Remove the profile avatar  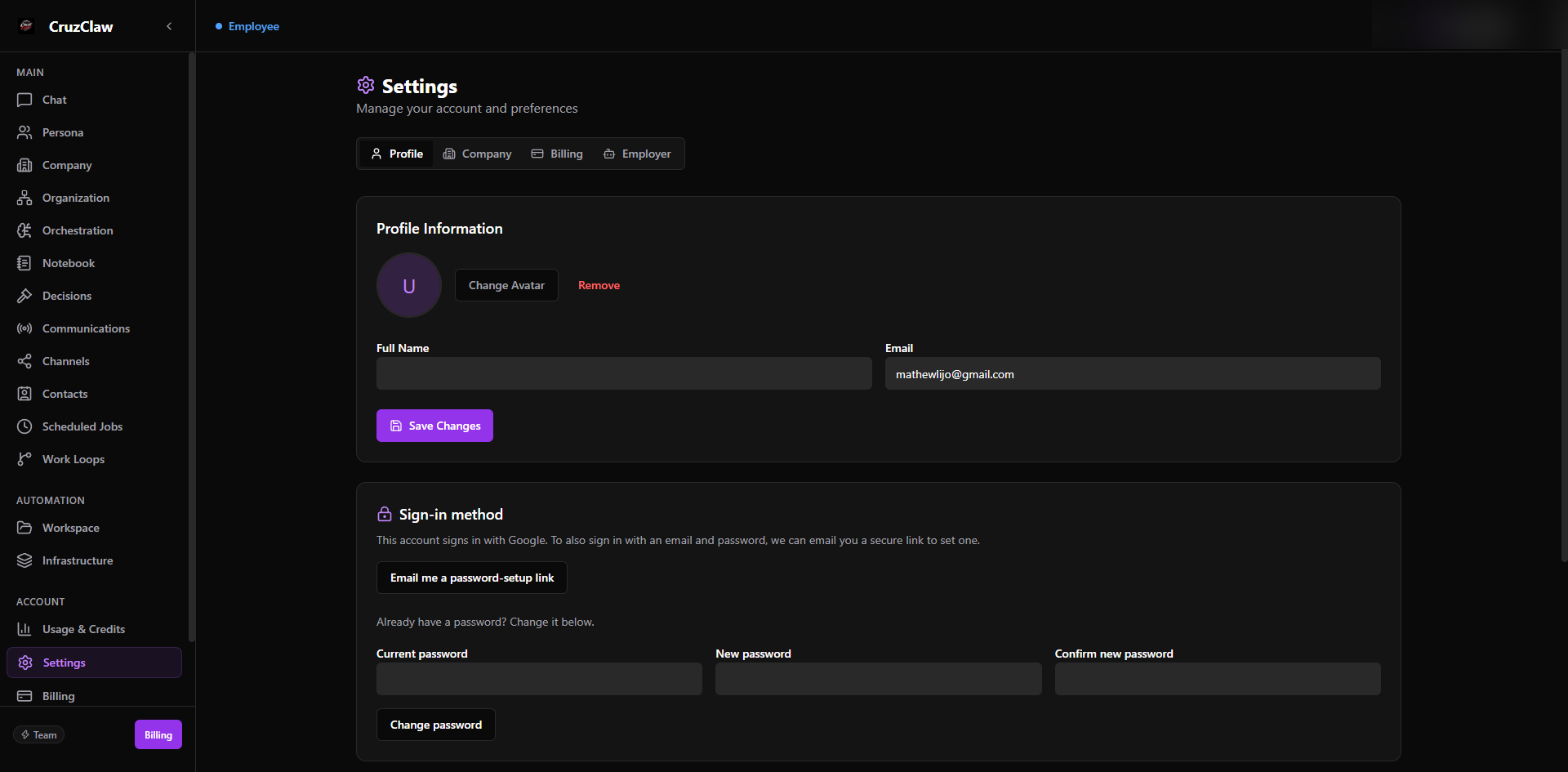(599, 285)
